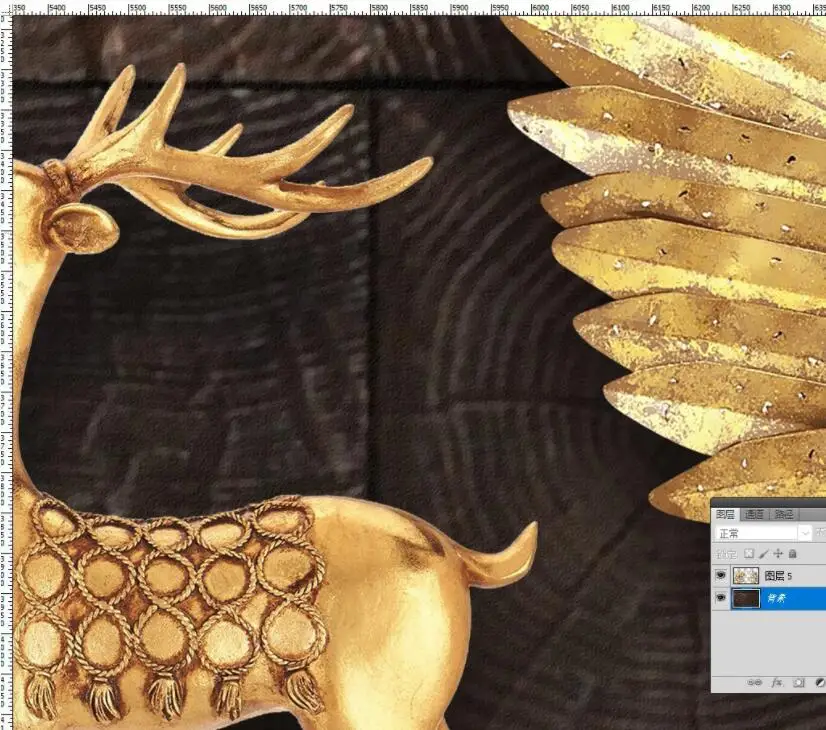Toggle lock all padlock icon
The width and height of the screenshot is (826, 730).
[x=792, y=554]
